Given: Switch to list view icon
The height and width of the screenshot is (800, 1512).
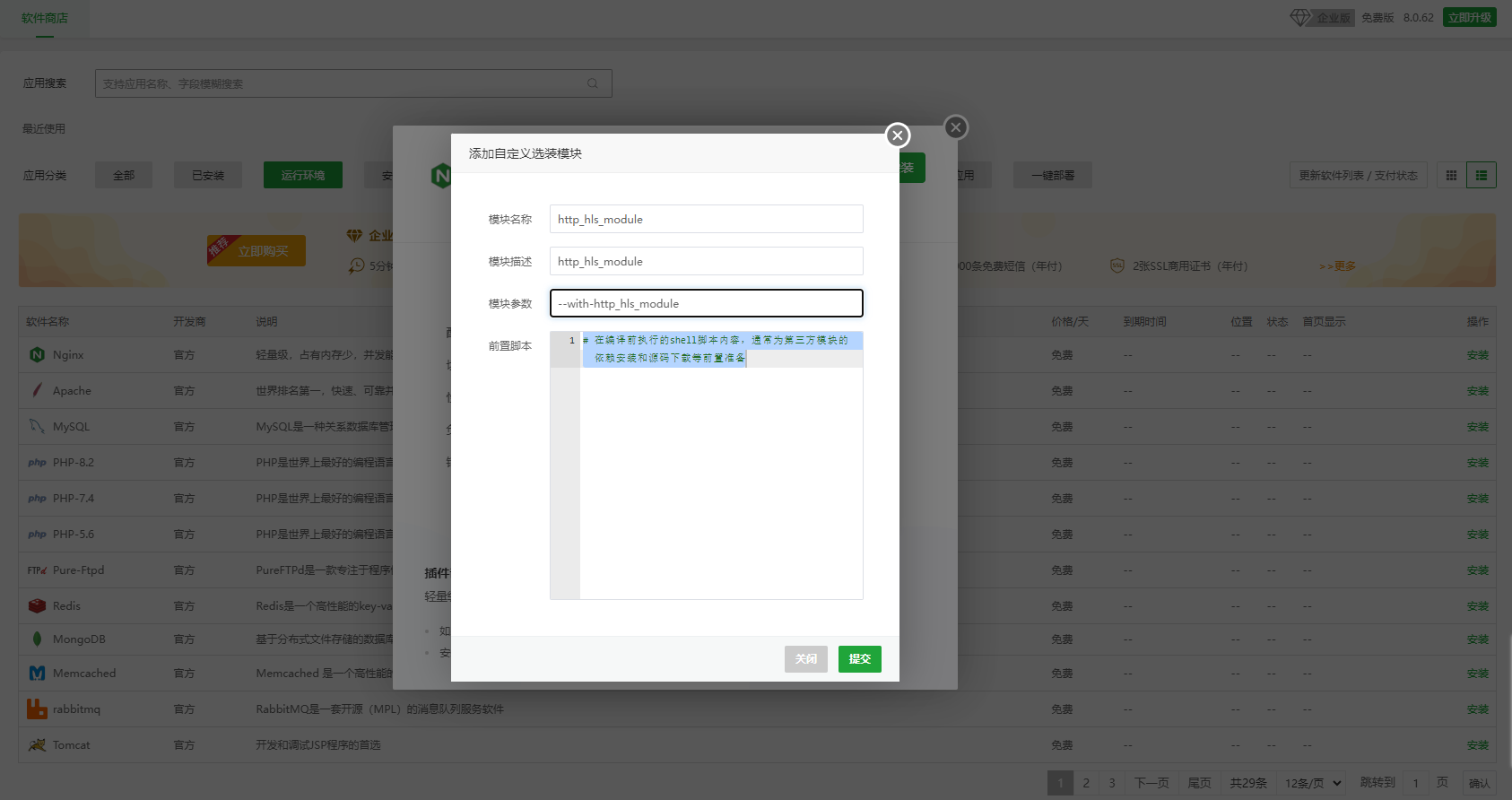Looking at the screenshot, I should pos(1482,175).
